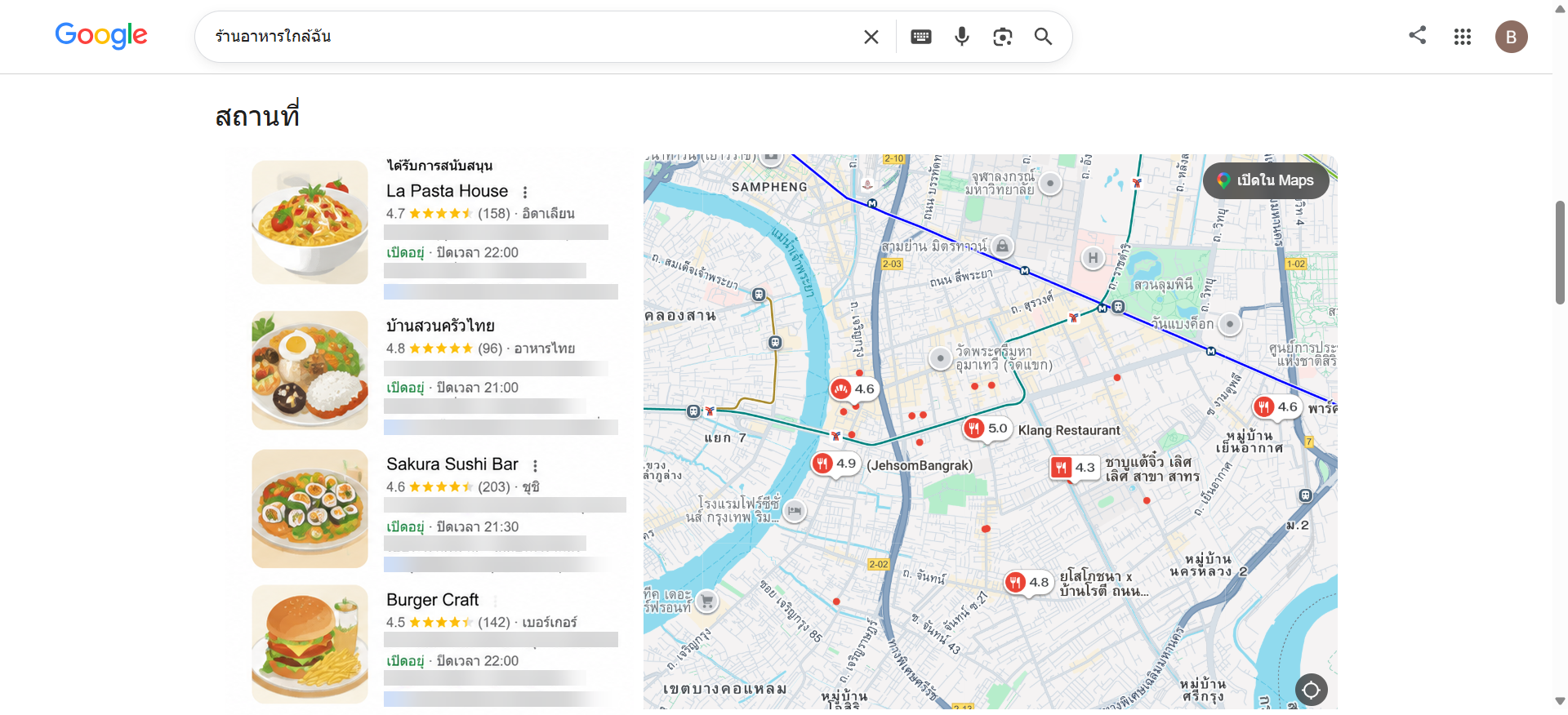The height and width of the screenshot is (715, 1568).
Task: Search by image with the lens icon
Action: pos(1003,37)
